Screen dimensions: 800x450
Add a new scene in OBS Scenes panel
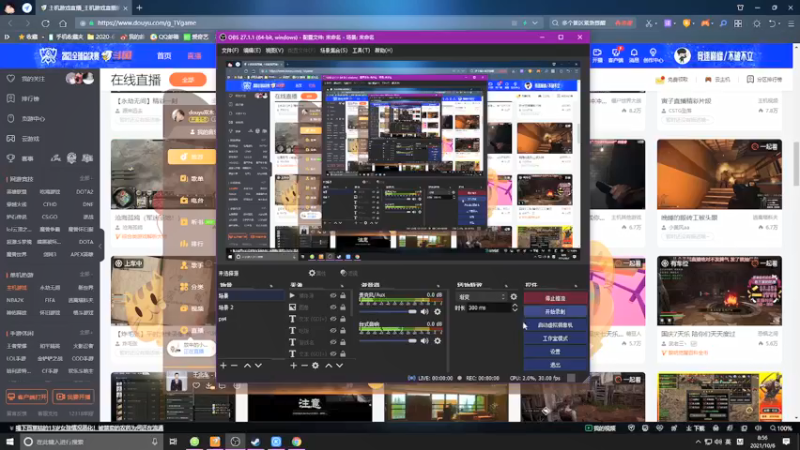tap(223, 365)
